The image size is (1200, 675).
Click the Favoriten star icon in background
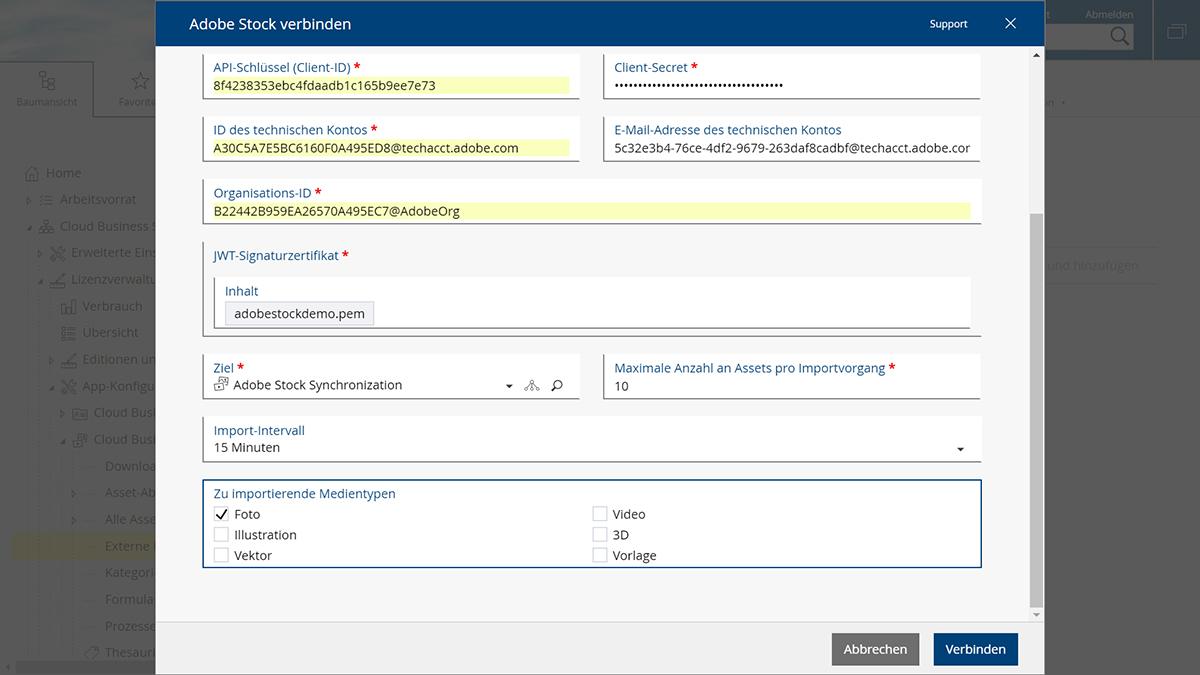click(140, 81)
